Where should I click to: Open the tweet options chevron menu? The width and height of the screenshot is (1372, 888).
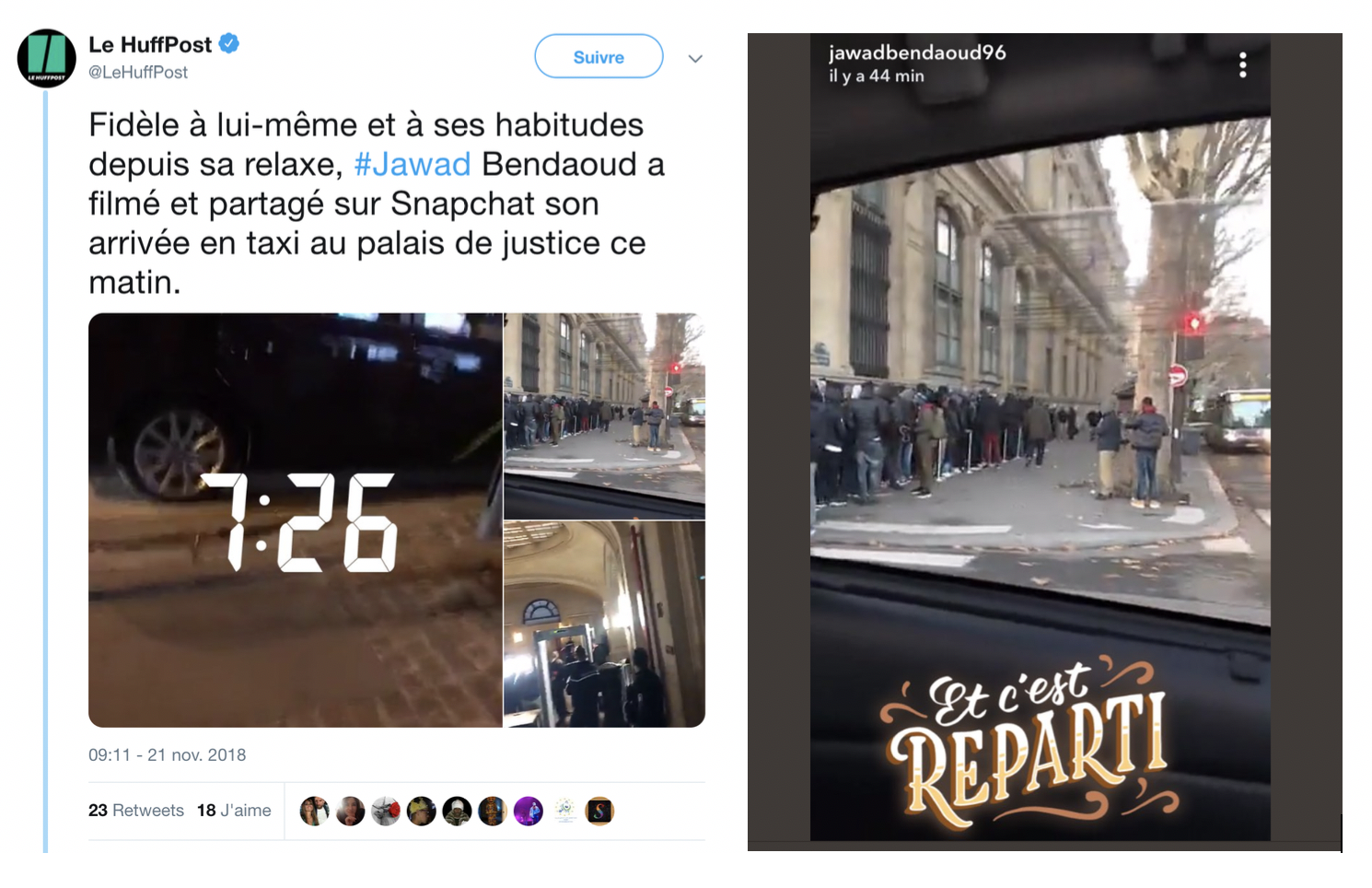[695, 58]
